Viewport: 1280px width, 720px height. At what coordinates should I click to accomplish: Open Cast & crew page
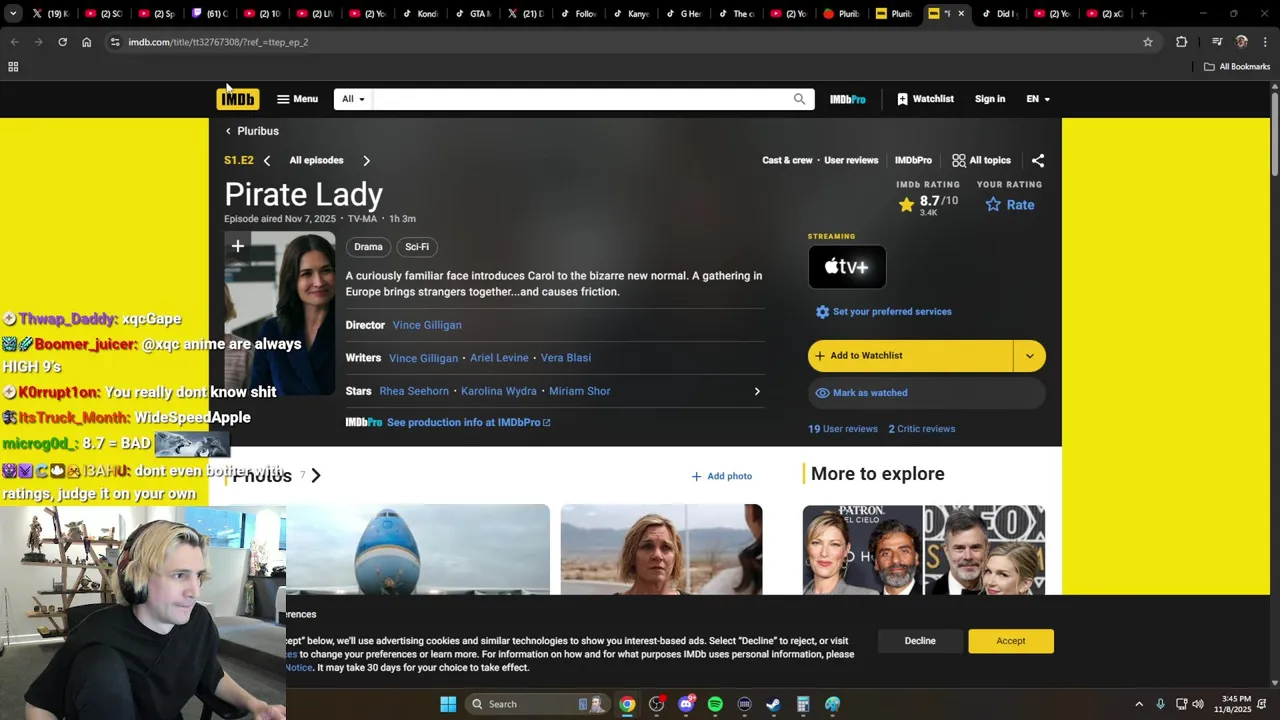787,160
